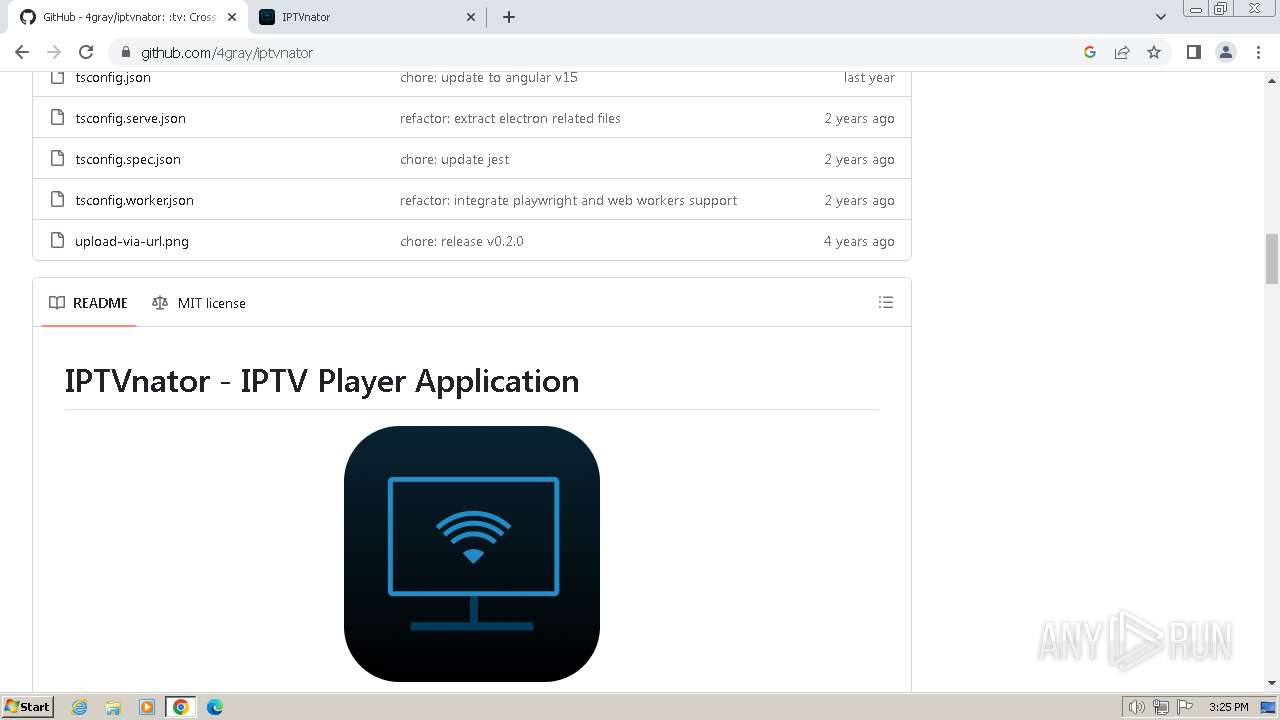Share this page icon
The image size is (1280, 720).
(x=1122, y=52)
